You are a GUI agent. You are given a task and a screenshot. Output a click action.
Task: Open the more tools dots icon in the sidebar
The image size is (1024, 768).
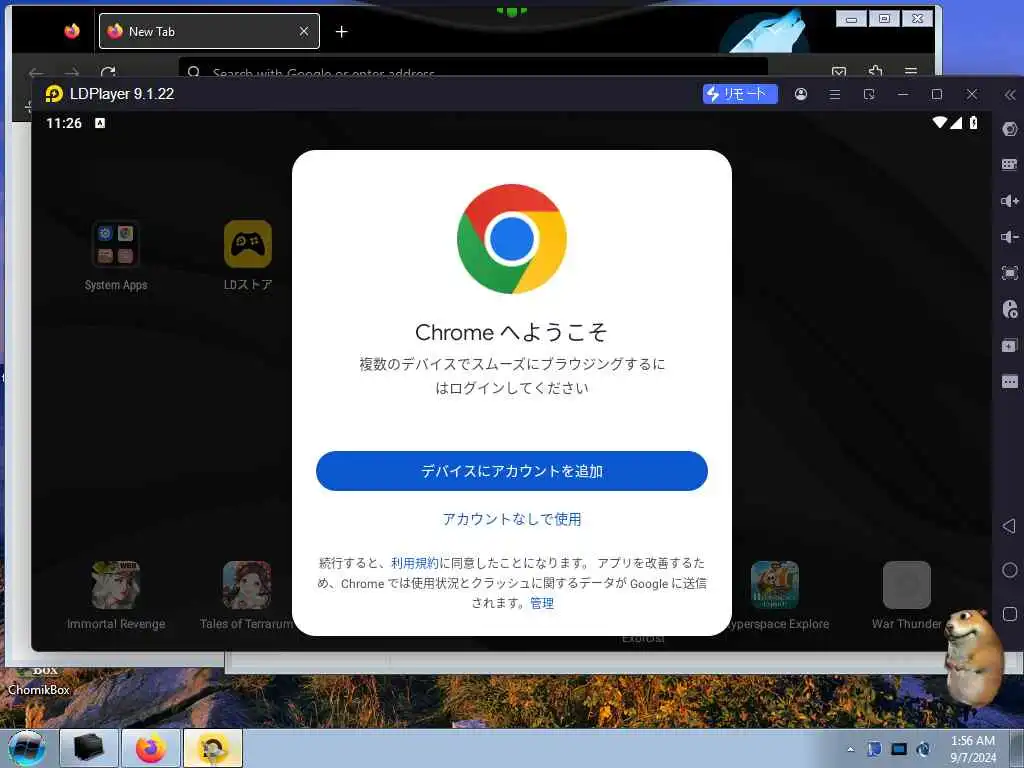pyautogui.click(x=1010, y=381)
